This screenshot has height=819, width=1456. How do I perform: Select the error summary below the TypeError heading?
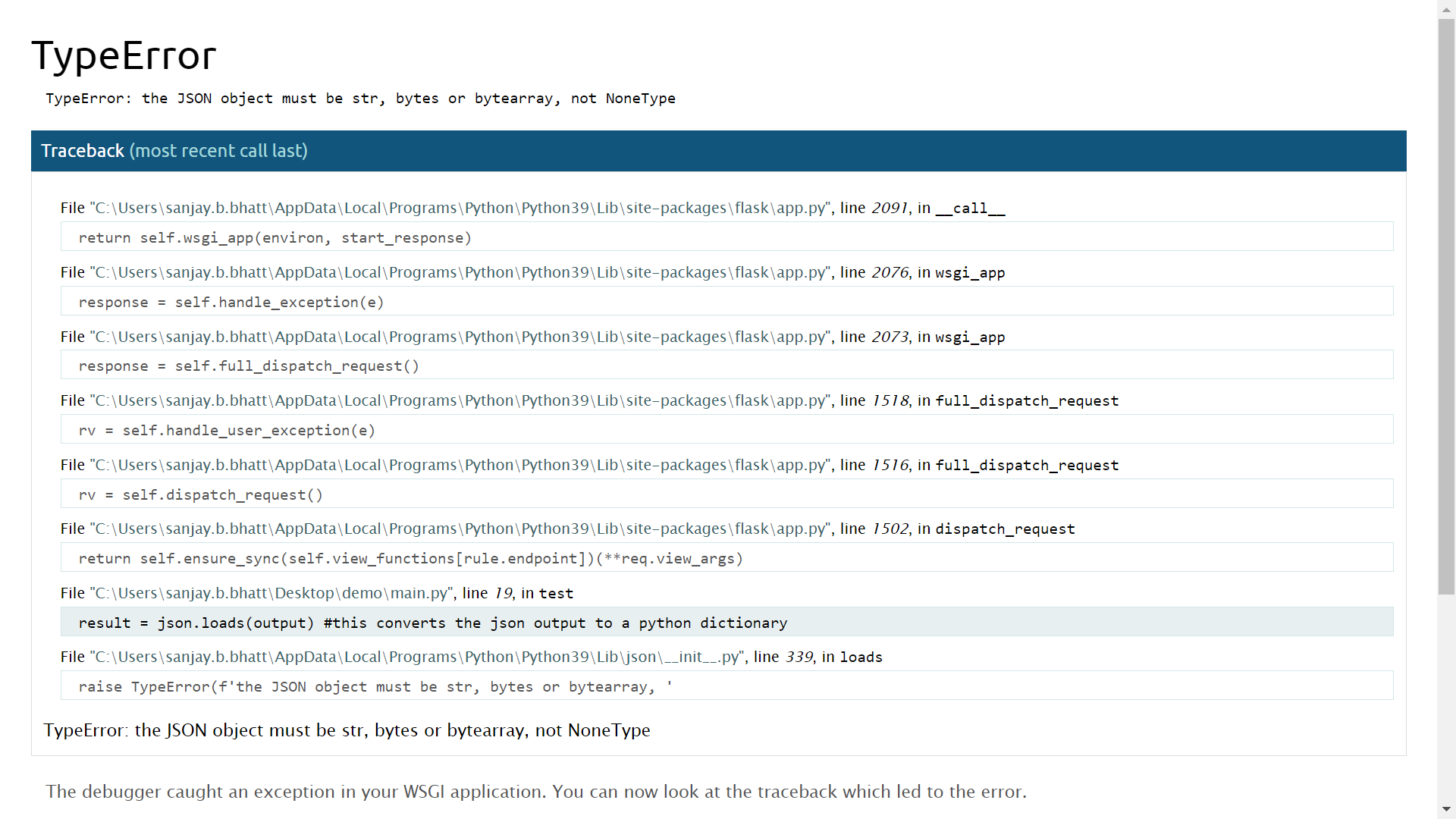tap(360, 99)
